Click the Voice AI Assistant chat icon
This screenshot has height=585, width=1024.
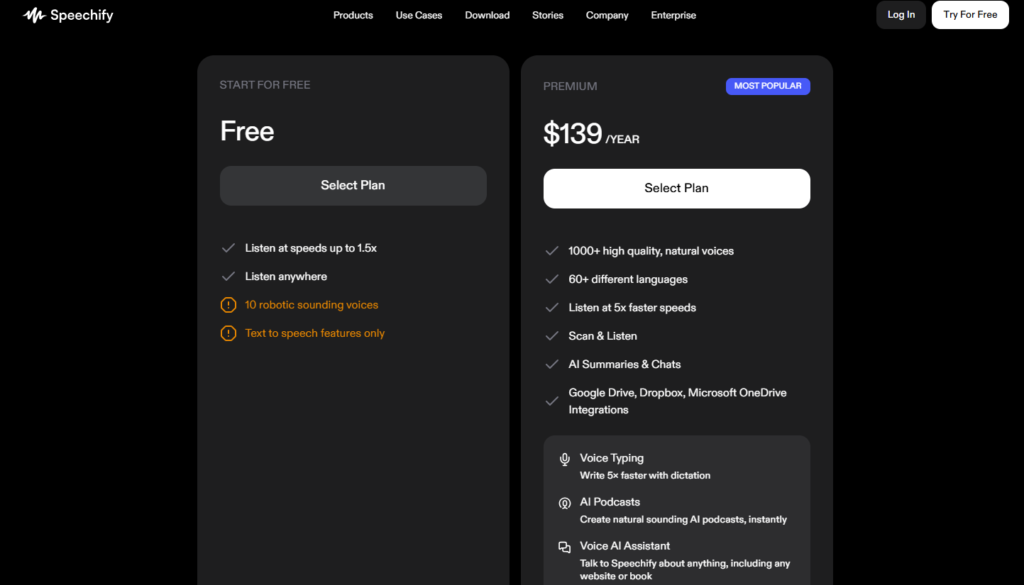565,547
